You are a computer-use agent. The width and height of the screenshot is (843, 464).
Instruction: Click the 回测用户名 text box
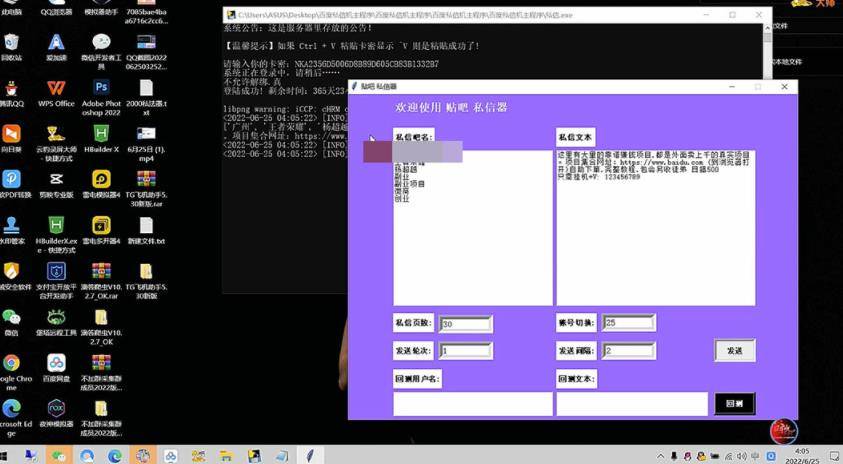[473, 404]
